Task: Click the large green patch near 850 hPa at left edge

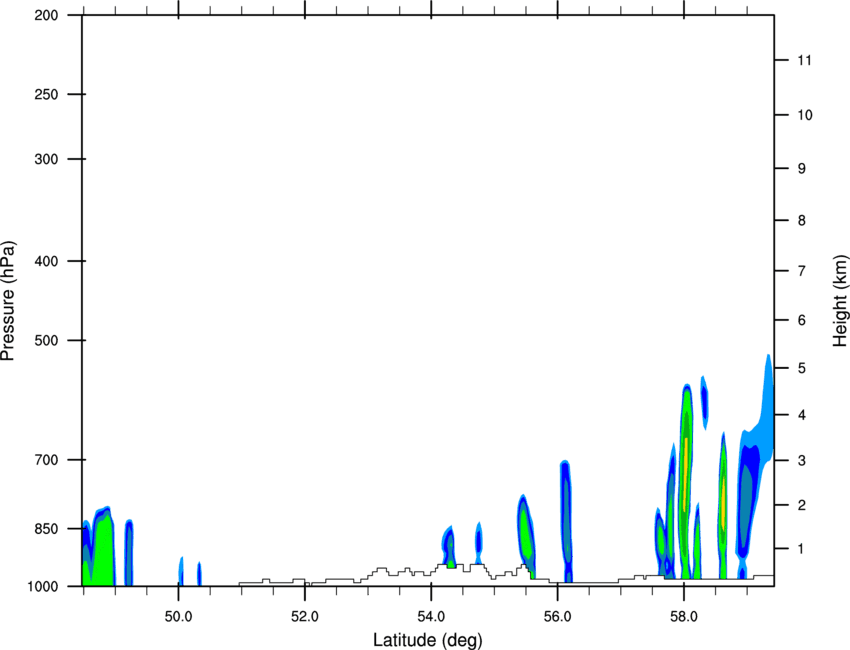Action: (102, 550)
